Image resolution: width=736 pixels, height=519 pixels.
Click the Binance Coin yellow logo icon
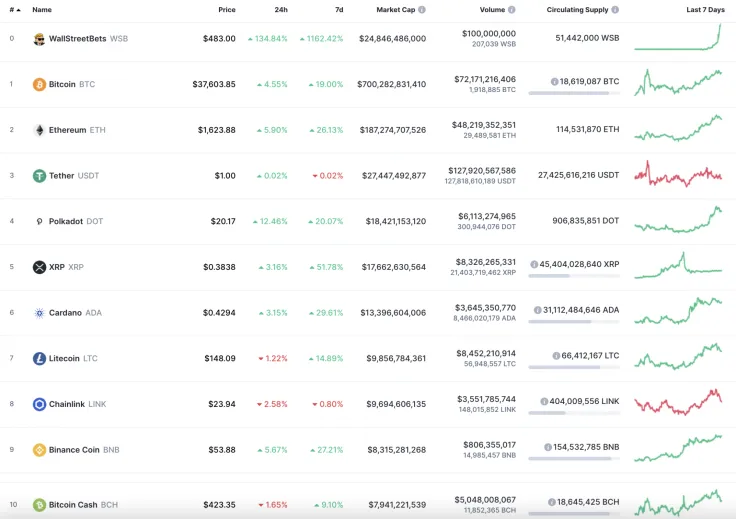click(x=39, y=450)
